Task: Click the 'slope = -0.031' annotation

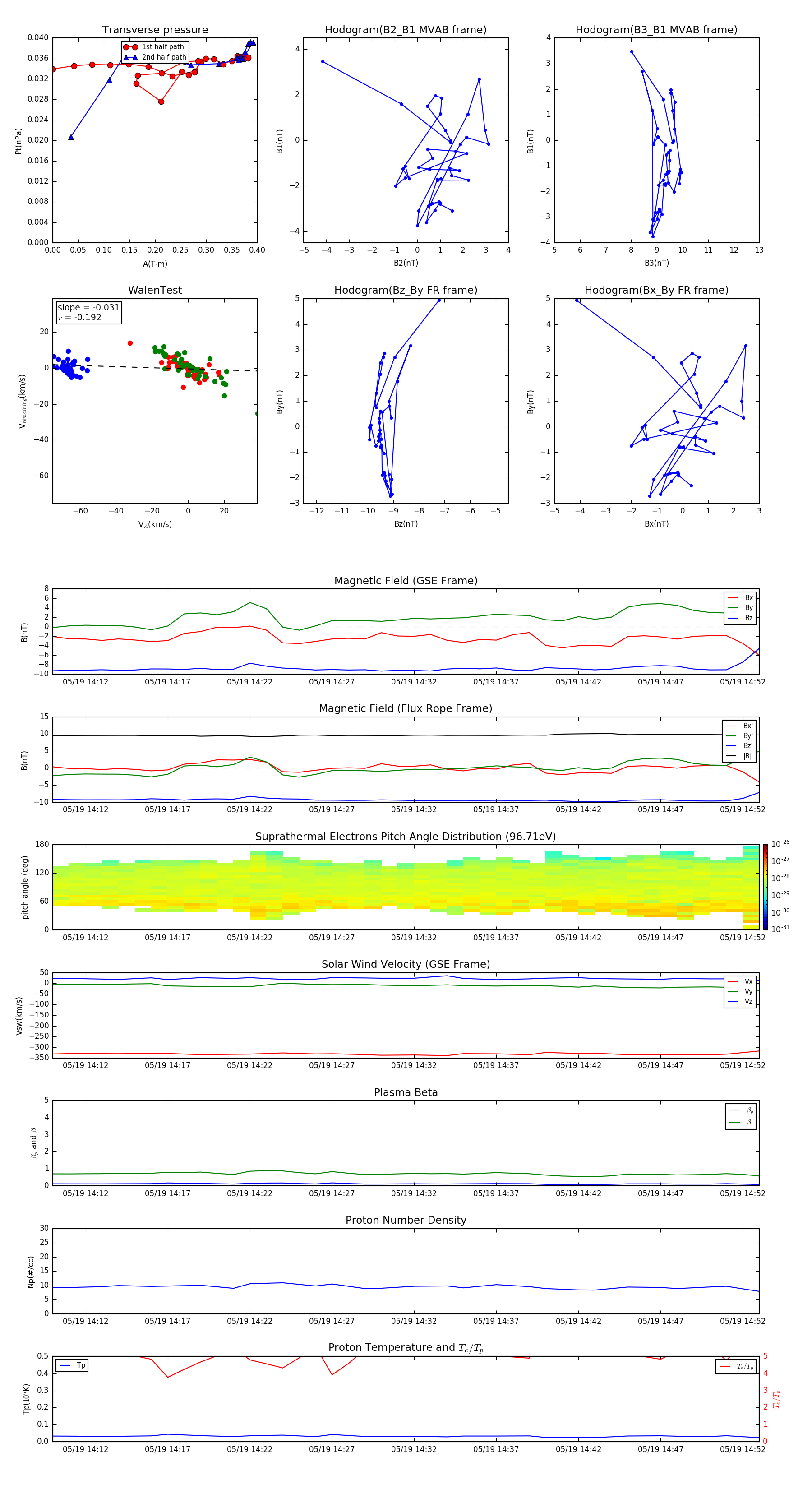Action: [x=88, y=308]
